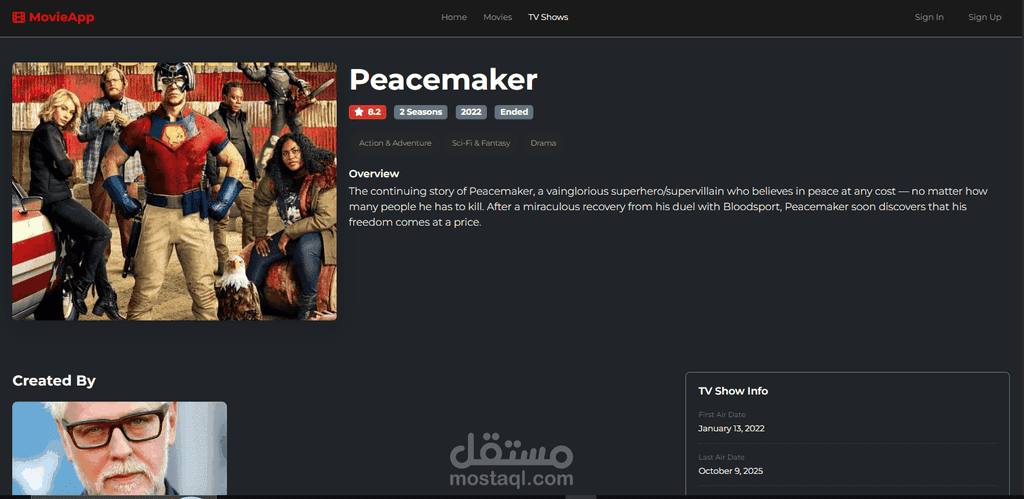Click the MovieApp brand name
1024x499 pixels.
tap(61, 17)
